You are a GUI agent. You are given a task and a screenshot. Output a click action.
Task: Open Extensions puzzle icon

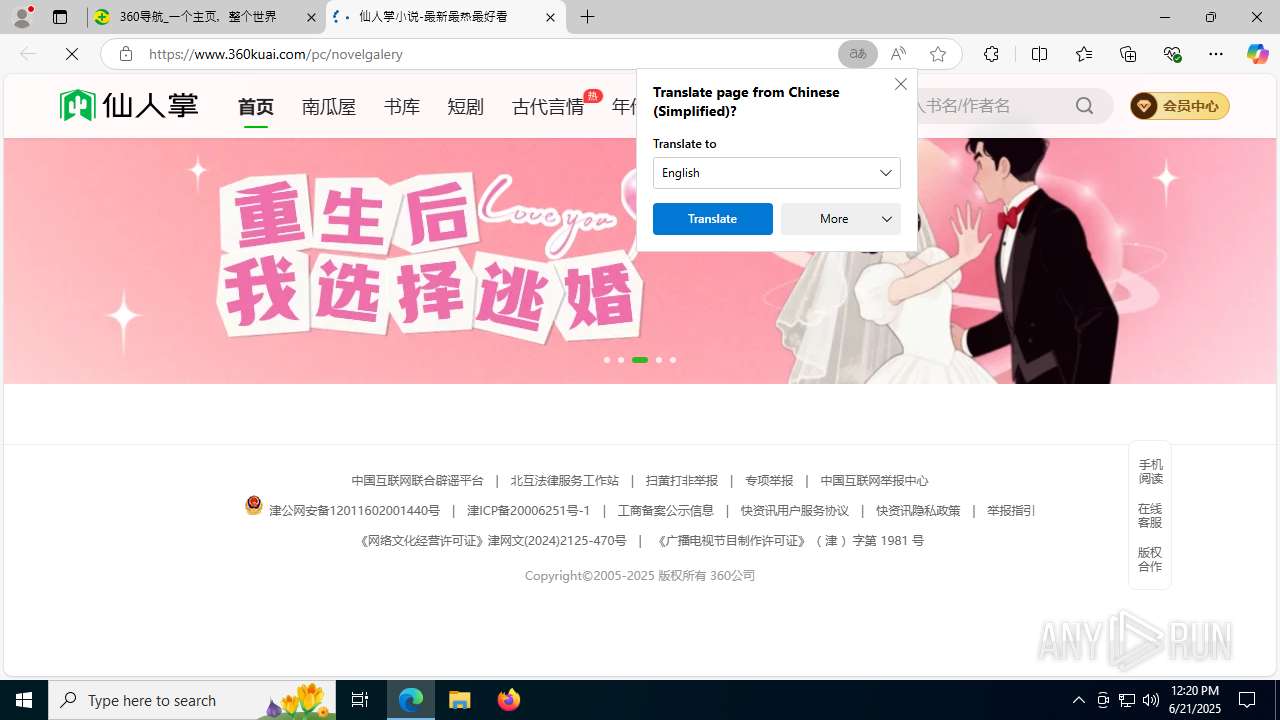pyautogui.click(x=991, y=54)
